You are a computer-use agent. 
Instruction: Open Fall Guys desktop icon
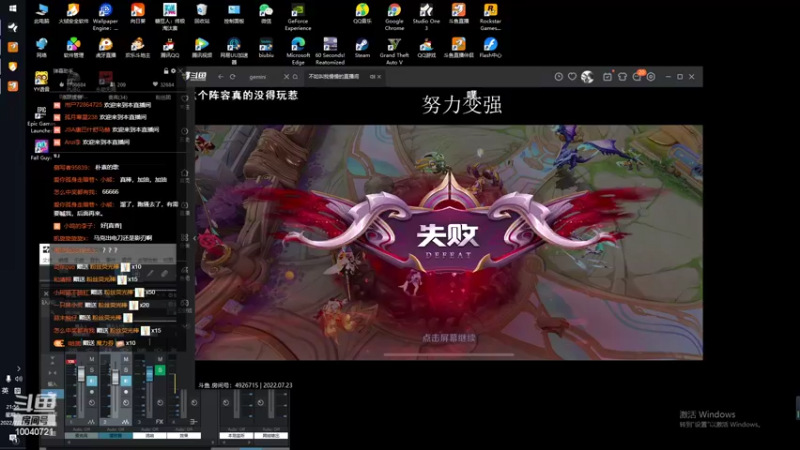pyautogui.click(x=41, y=149)
